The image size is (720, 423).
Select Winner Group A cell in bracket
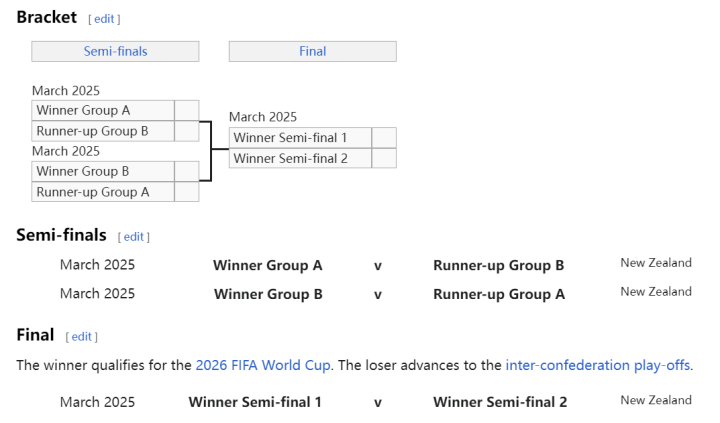pyautogui.click(x=103, y=111)
